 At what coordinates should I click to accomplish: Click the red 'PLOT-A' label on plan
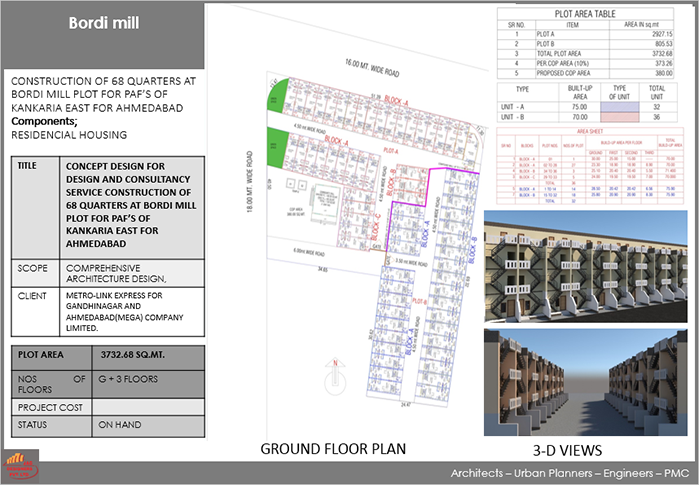click(x=391, y=151)
